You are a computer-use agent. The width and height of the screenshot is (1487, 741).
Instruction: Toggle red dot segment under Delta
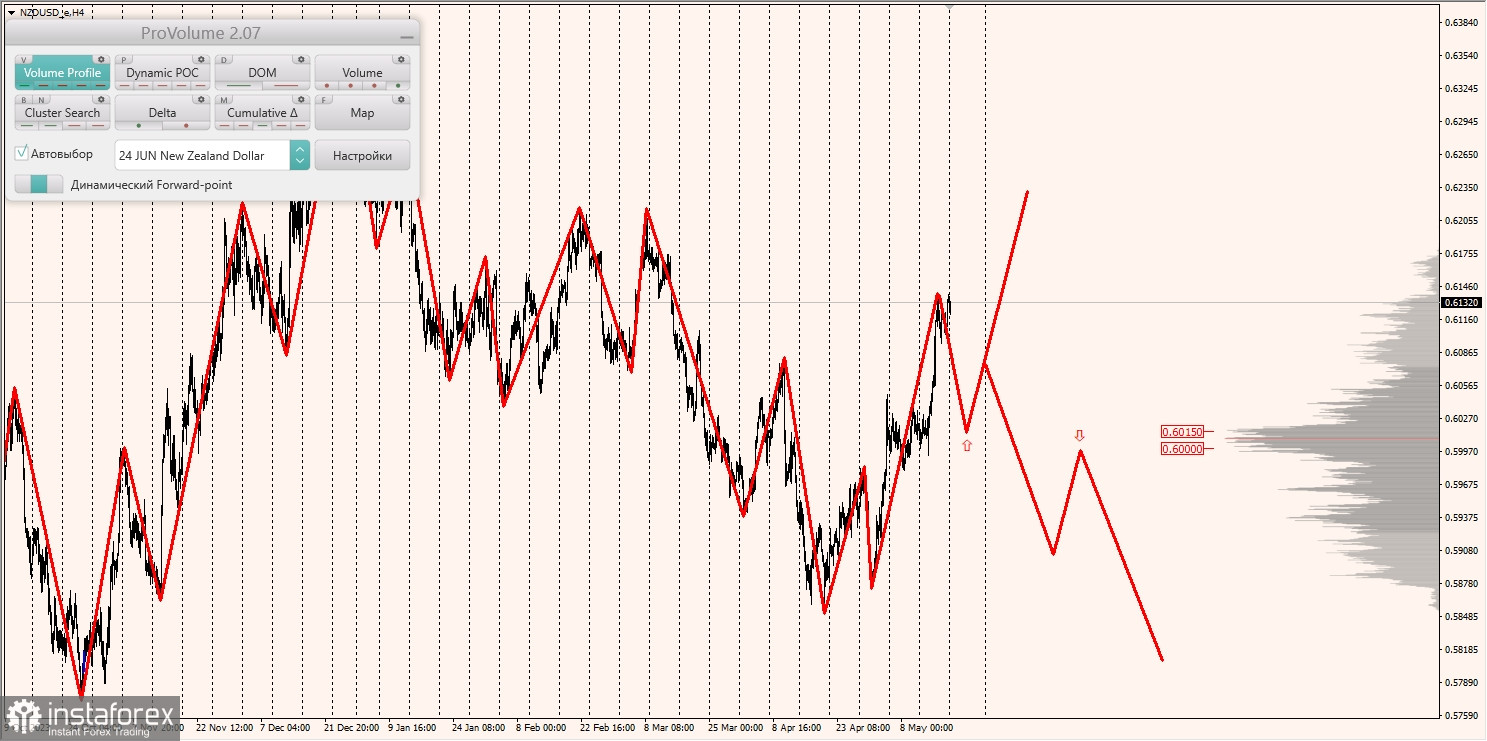[x=186, y=125]
